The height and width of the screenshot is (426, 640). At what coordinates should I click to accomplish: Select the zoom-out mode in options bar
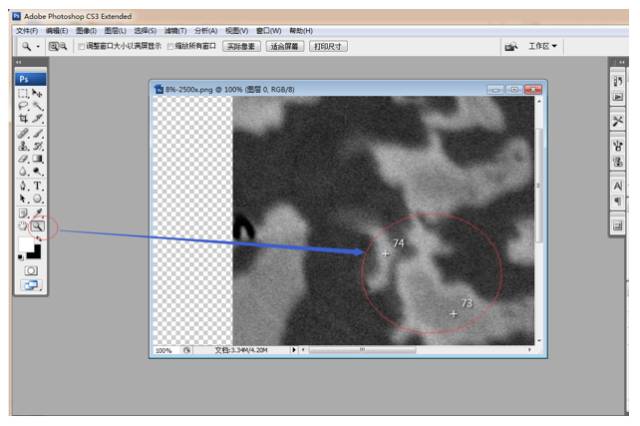(x=62, y=46)
